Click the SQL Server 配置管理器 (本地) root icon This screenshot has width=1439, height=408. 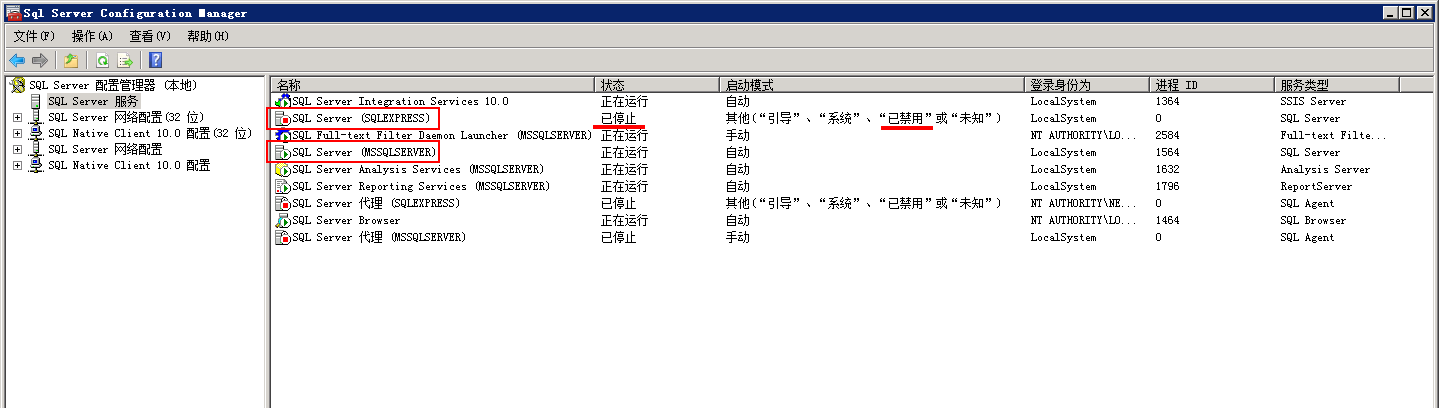click(x=18, y=85)
